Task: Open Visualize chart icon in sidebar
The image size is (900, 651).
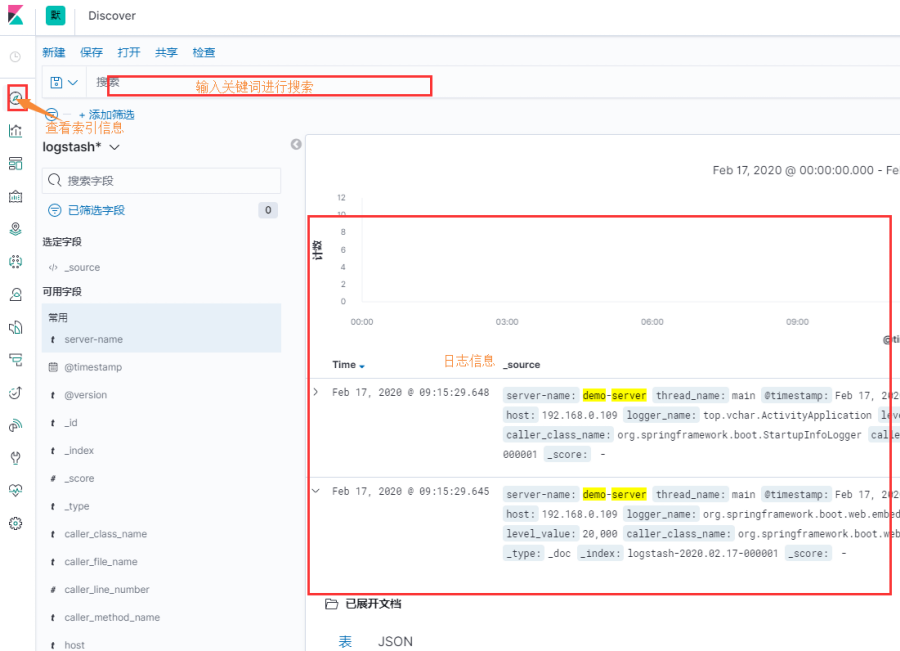Action: 15,131
